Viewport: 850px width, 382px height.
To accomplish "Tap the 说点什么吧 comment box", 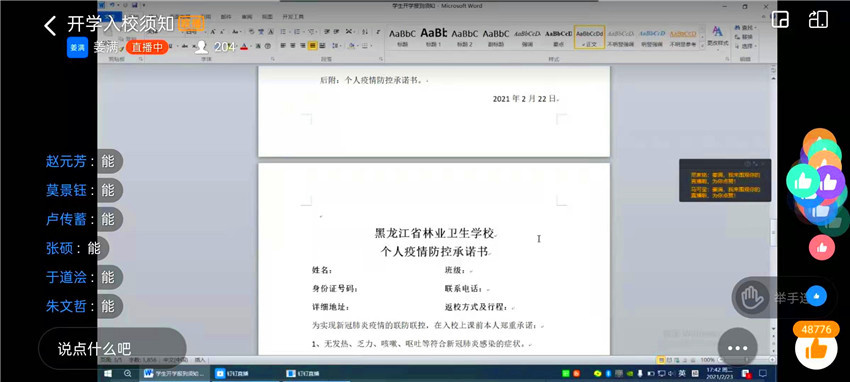I will click(x=112, y=348).
